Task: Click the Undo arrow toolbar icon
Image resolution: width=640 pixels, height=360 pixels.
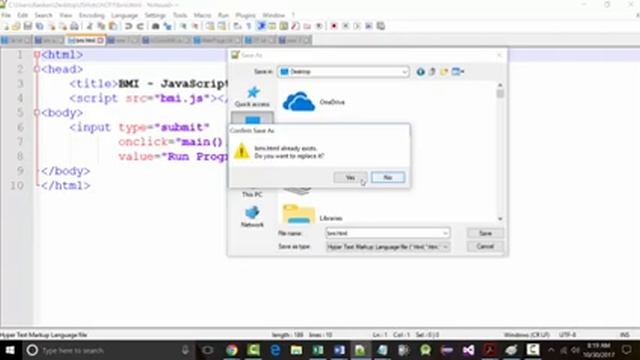Action: pos(128,26)
